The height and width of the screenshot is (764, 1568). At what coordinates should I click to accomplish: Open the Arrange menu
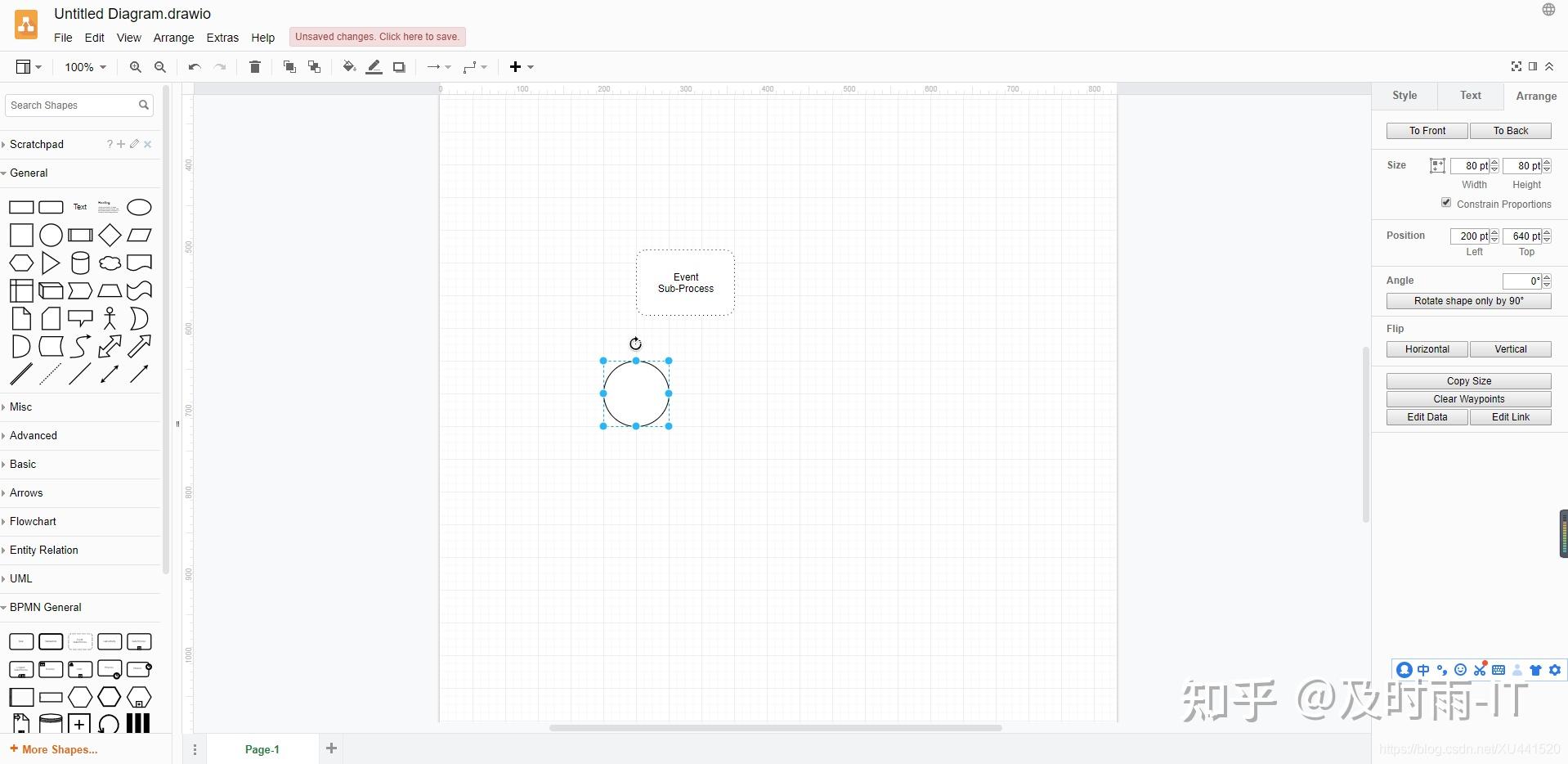pos(174,38)
